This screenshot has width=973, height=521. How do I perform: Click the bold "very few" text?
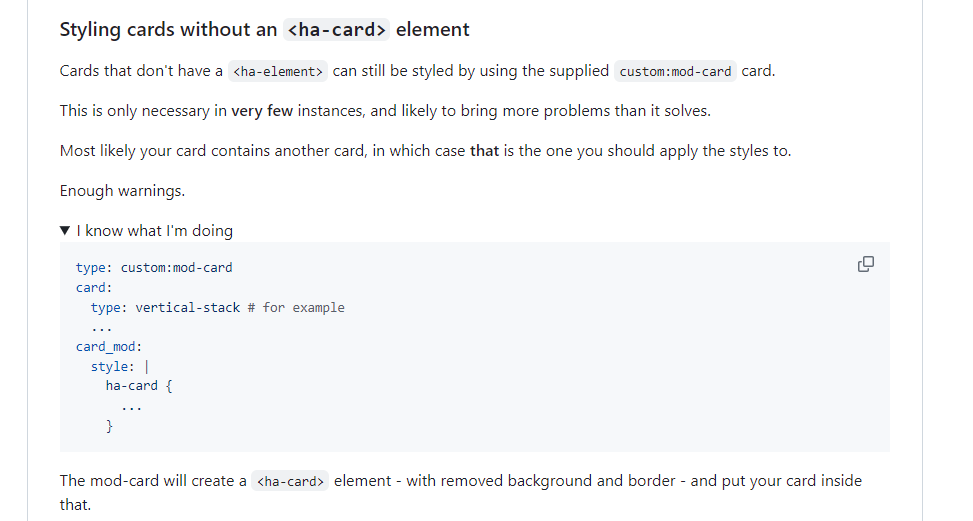click(x=262, y=111)
